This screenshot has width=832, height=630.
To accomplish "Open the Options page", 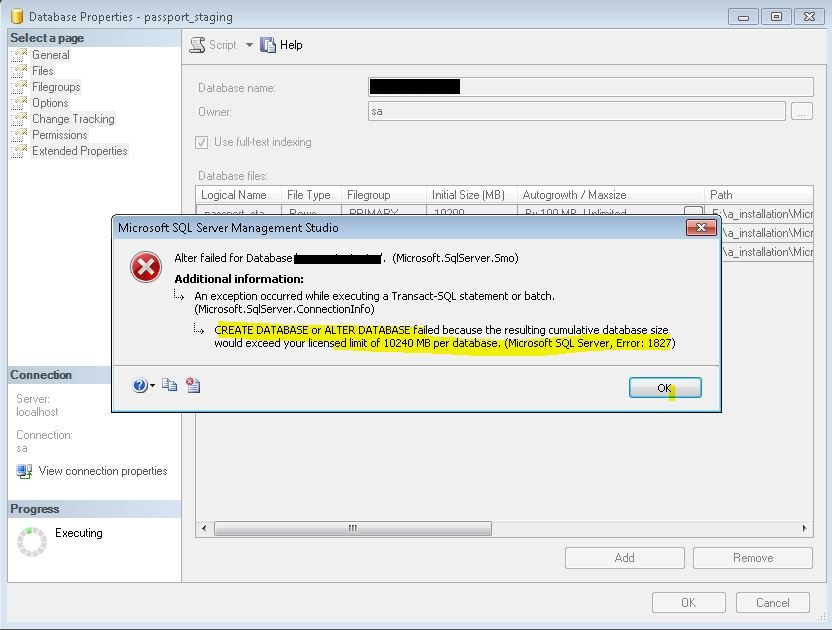I will 50,102.
